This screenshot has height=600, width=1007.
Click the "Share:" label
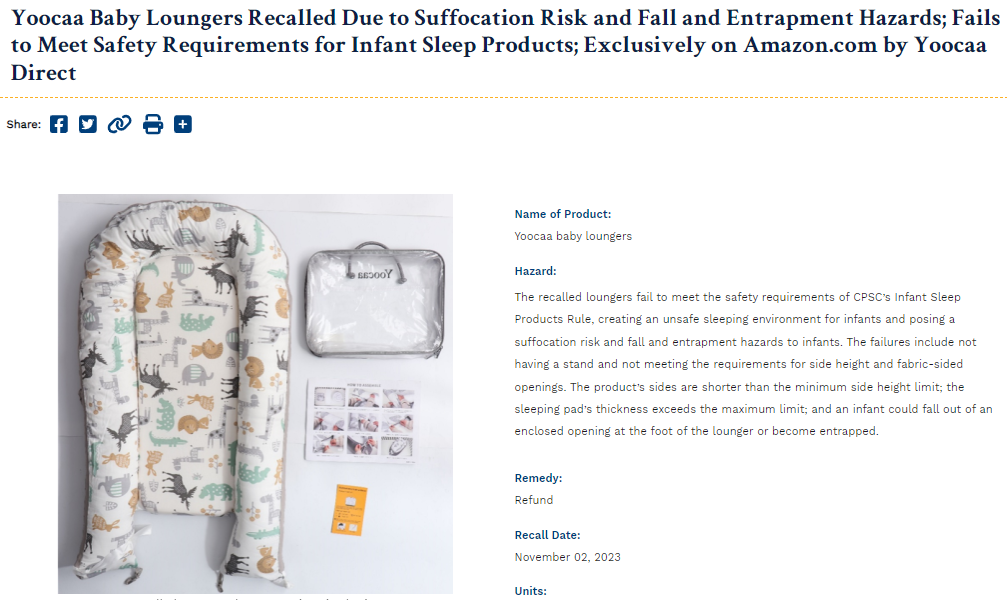(24, 124)
